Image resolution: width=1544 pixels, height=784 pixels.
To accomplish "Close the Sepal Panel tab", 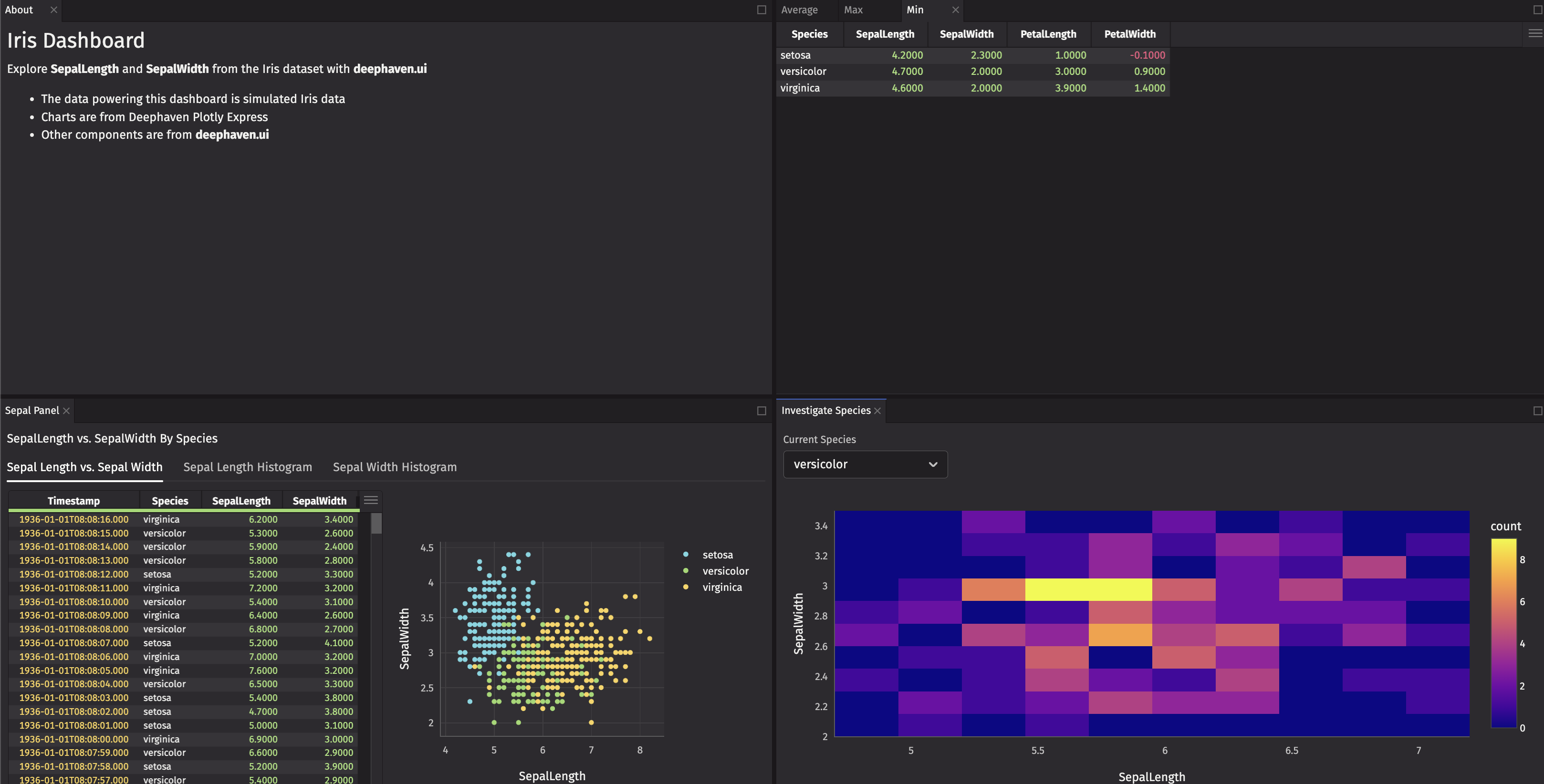I will click(66, 411).
